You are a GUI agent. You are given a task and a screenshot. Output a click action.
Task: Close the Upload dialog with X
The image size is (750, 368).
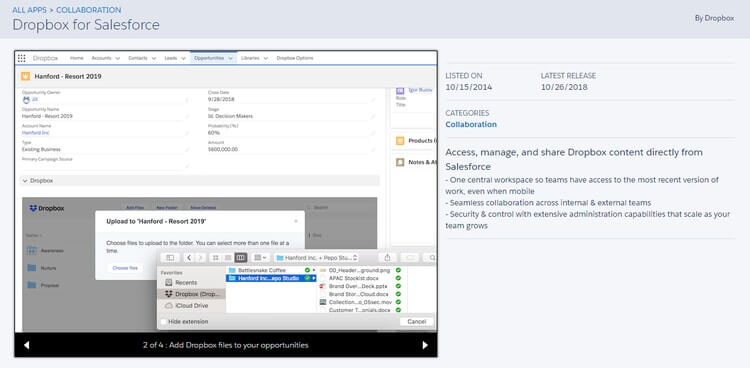click(296, 221)
